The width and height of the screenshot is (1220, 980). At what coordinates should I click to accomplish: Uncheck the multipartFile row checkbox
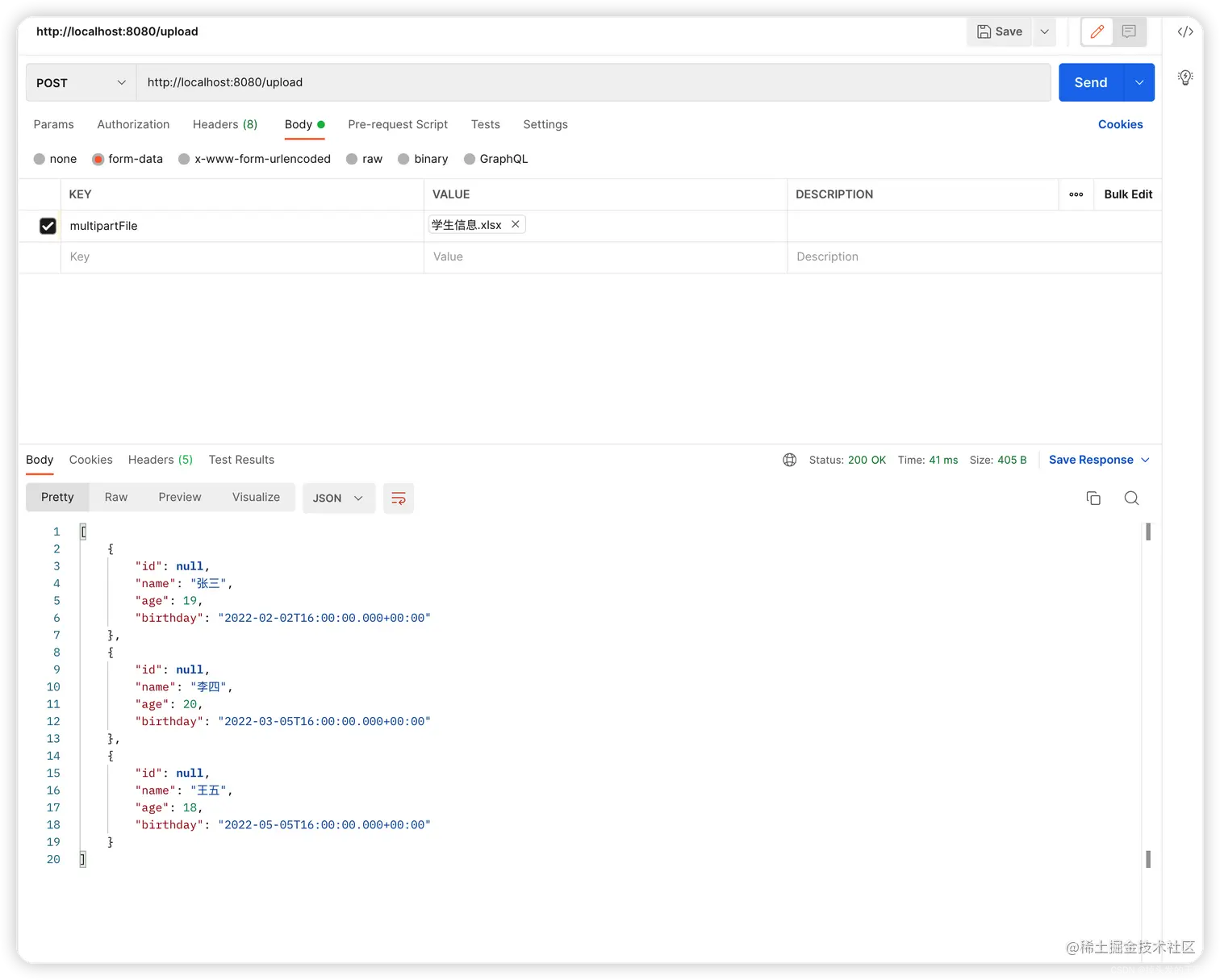[48, 226]
